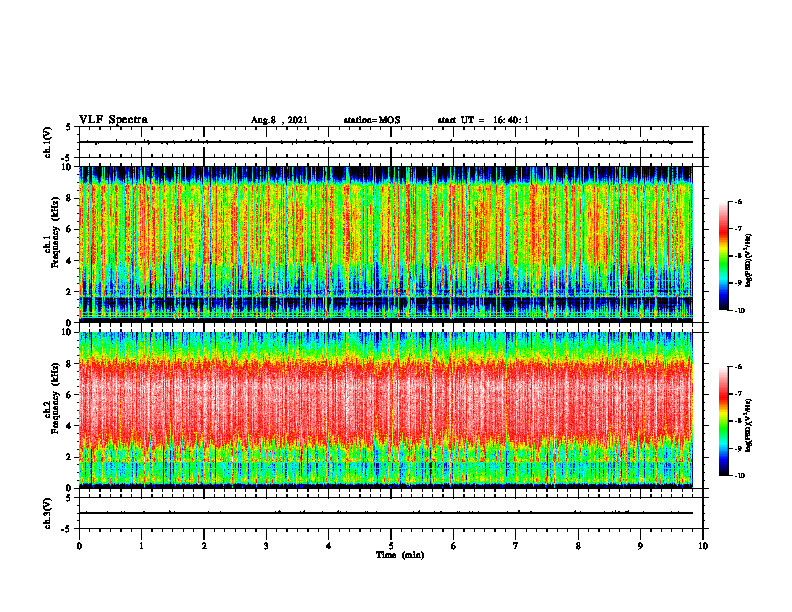
Task: Click the log(PSD) unit label beside ch.2 colorbar
Action: (x=749, y=425)
